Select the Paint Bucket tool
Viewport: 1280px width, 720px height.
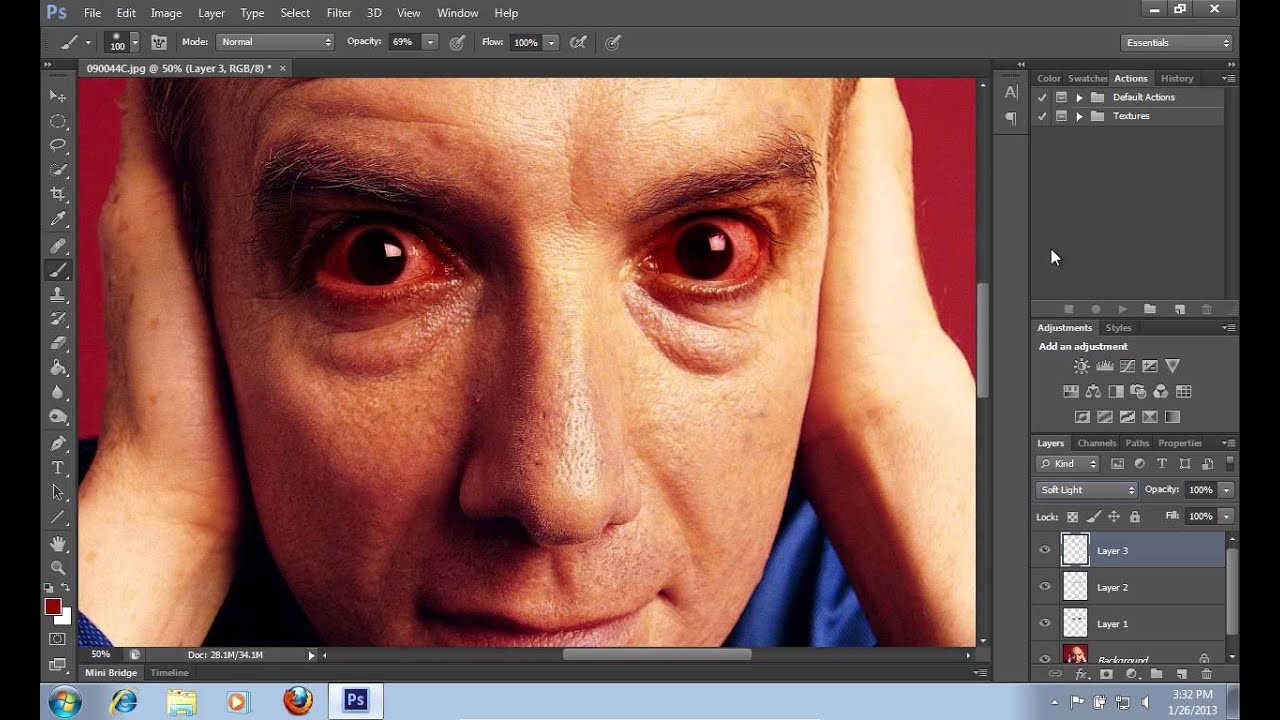coord(58,368)
